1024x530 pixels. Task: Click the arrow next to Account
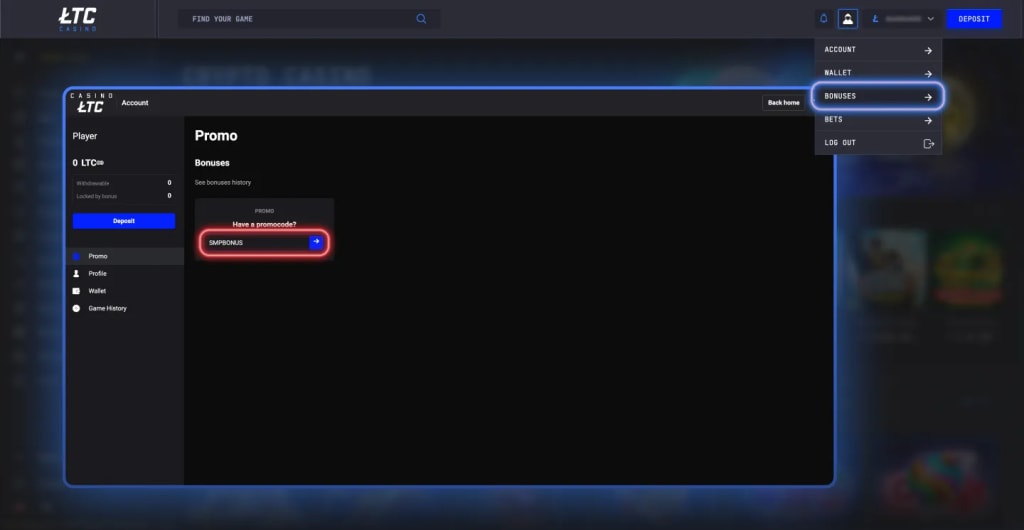click(928, 50)
